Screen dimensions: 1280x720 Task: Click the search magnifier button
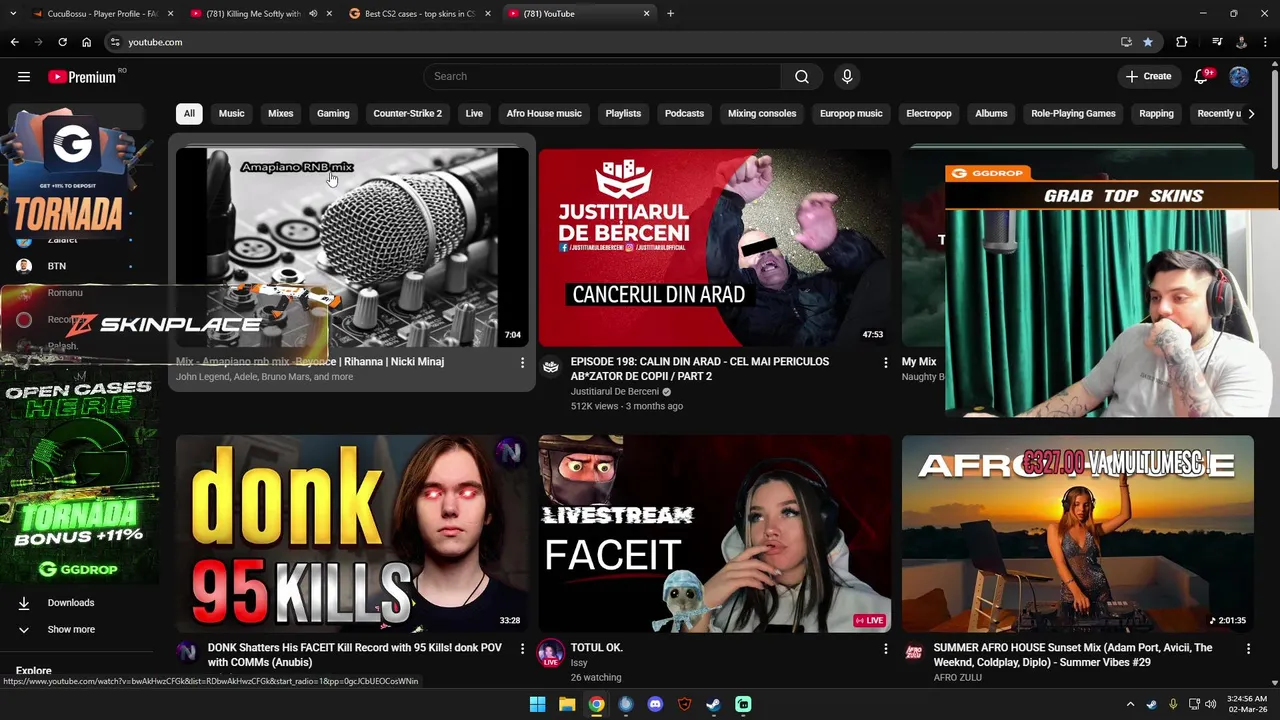(x=802, y=77)
